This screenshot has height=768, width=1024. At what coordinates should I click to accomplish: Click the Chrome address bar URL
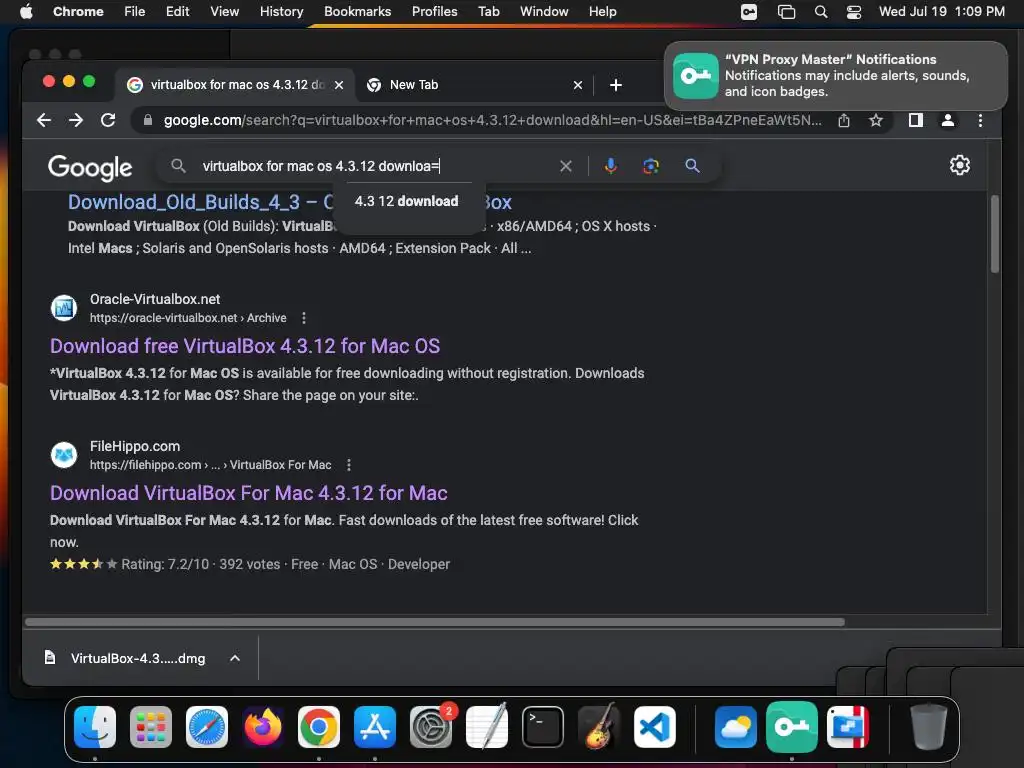(492, 120)
